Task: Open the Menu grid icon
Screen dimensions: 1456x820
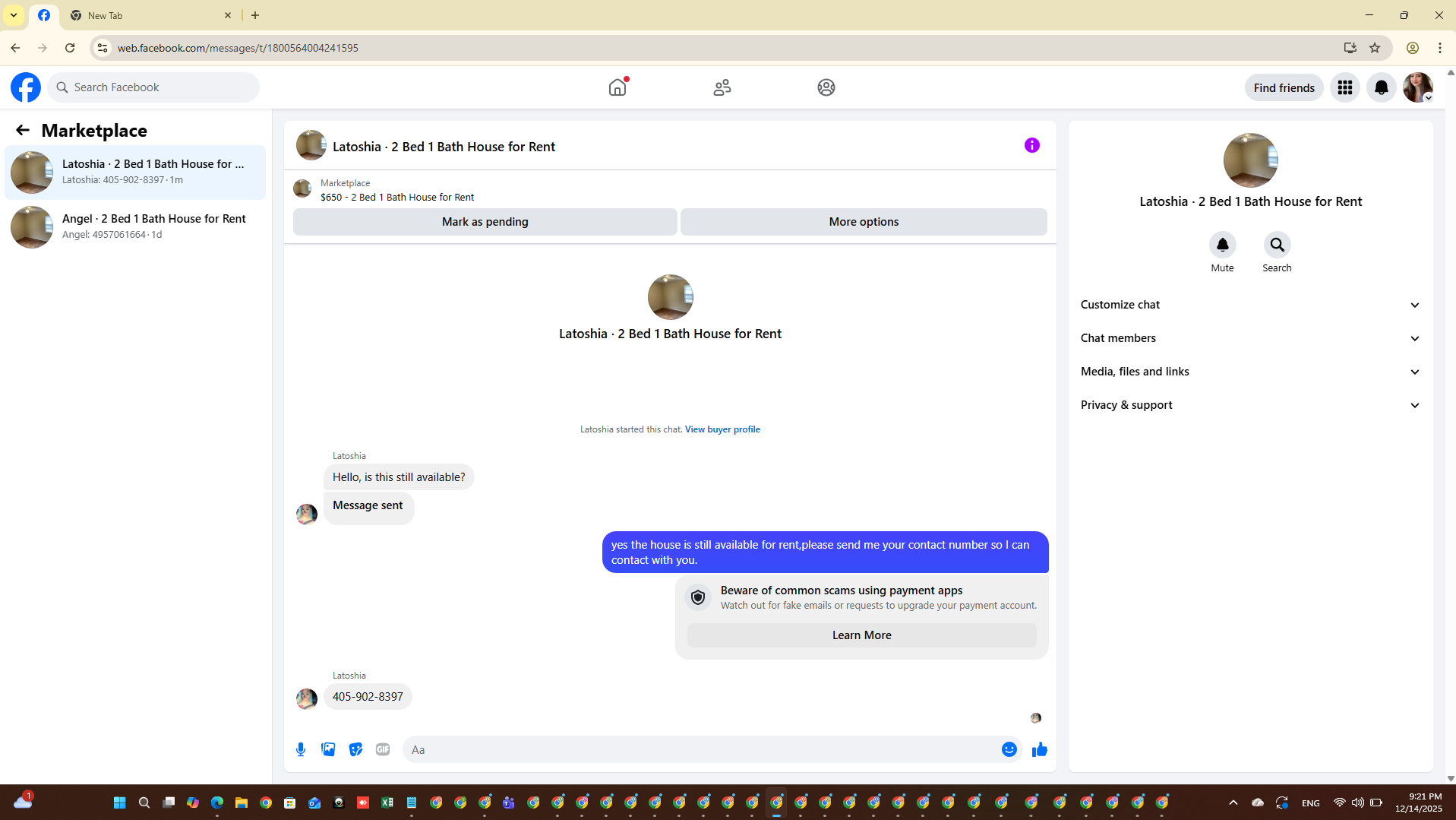Action: (1345, 87)
